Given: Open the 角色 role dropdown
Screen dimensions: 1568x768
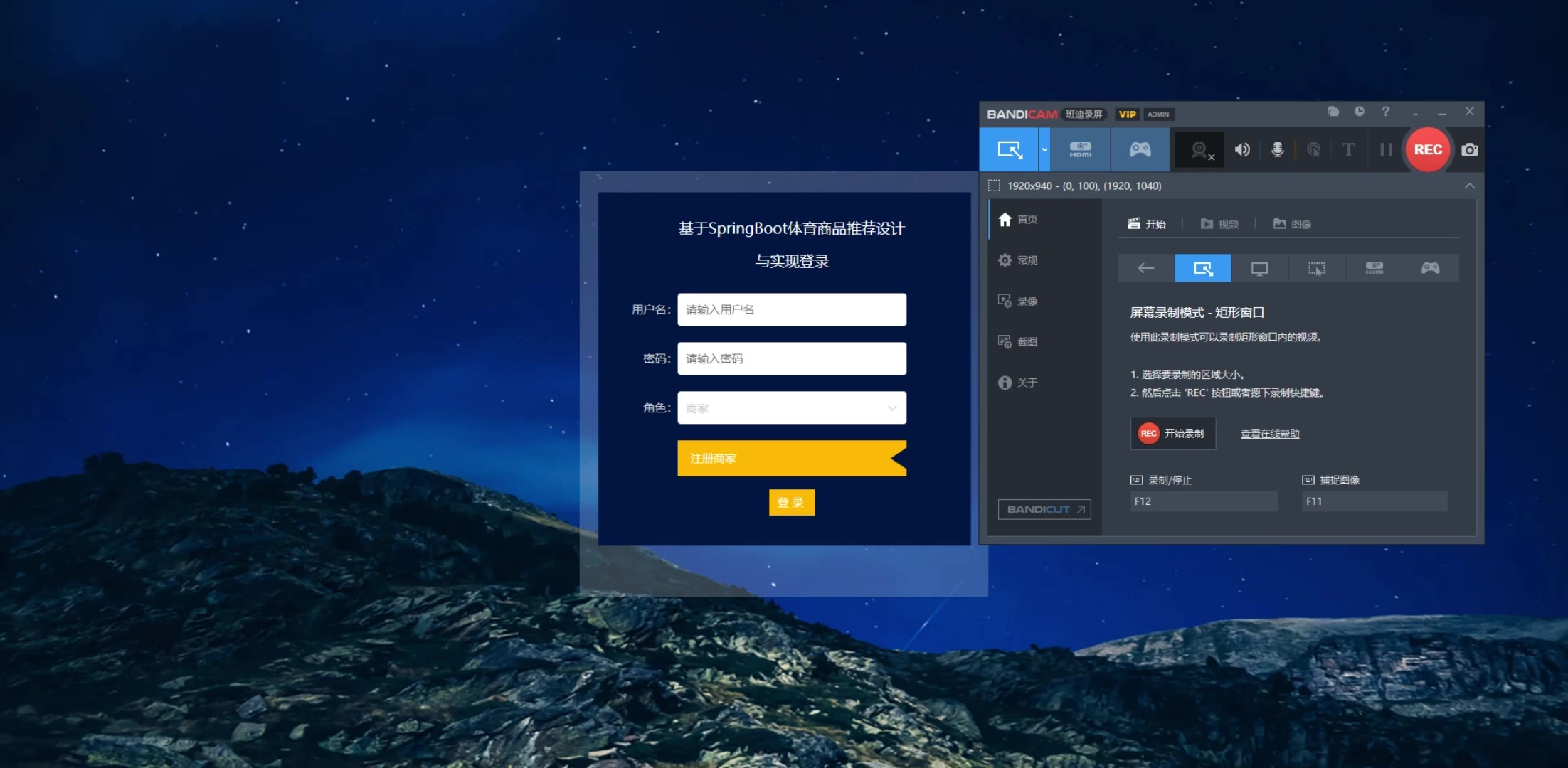Looking at the screenshot, I should point(791,408).
